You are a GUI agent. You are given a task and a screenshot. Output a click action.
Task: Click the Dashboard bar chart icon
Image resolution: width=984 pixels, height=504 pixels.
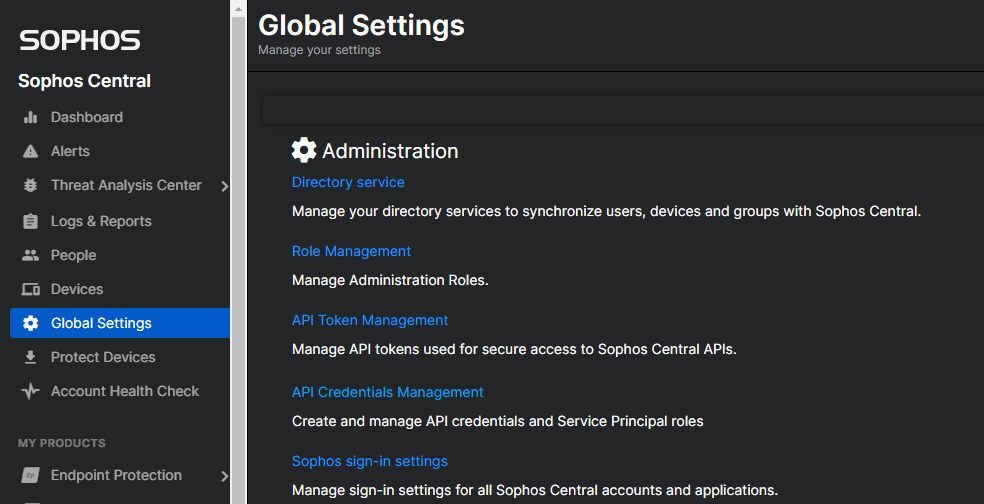[x=30, y=117]
